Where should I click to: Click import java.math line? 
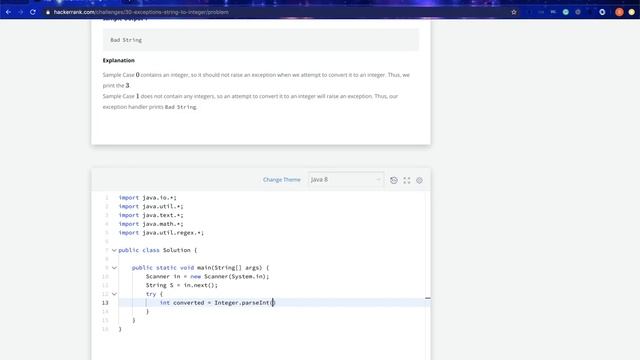tap(151, 224)
